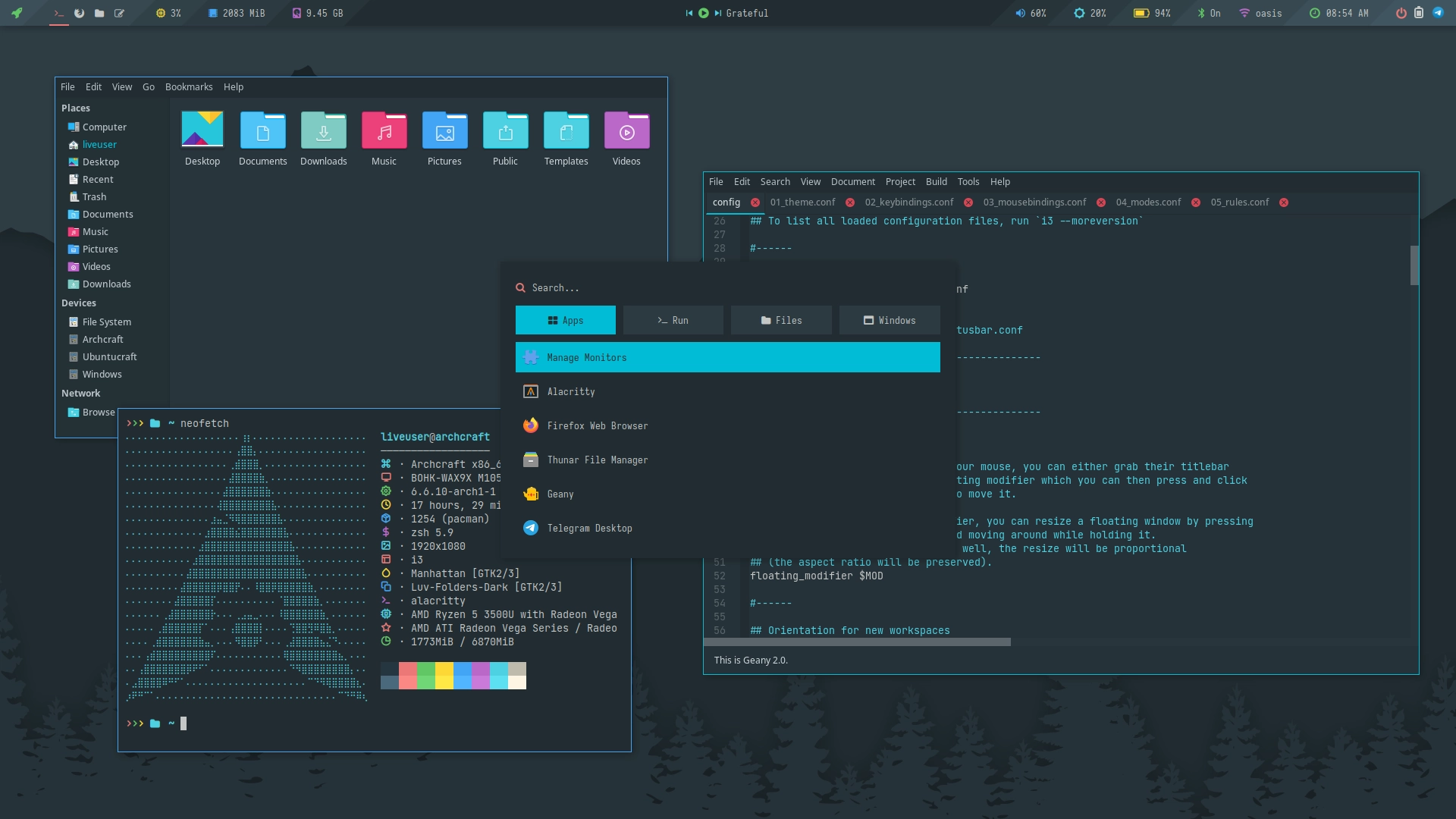This screenshot has width=1456, height=819.
Task: Open the Bookmarks menu in the file manager
Action: tap(188, 86)
